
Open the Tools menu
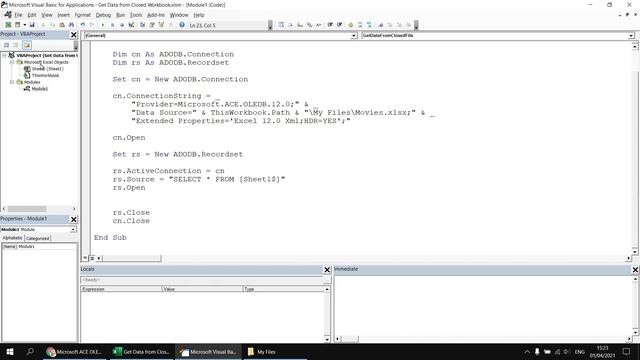click(136, 15)
